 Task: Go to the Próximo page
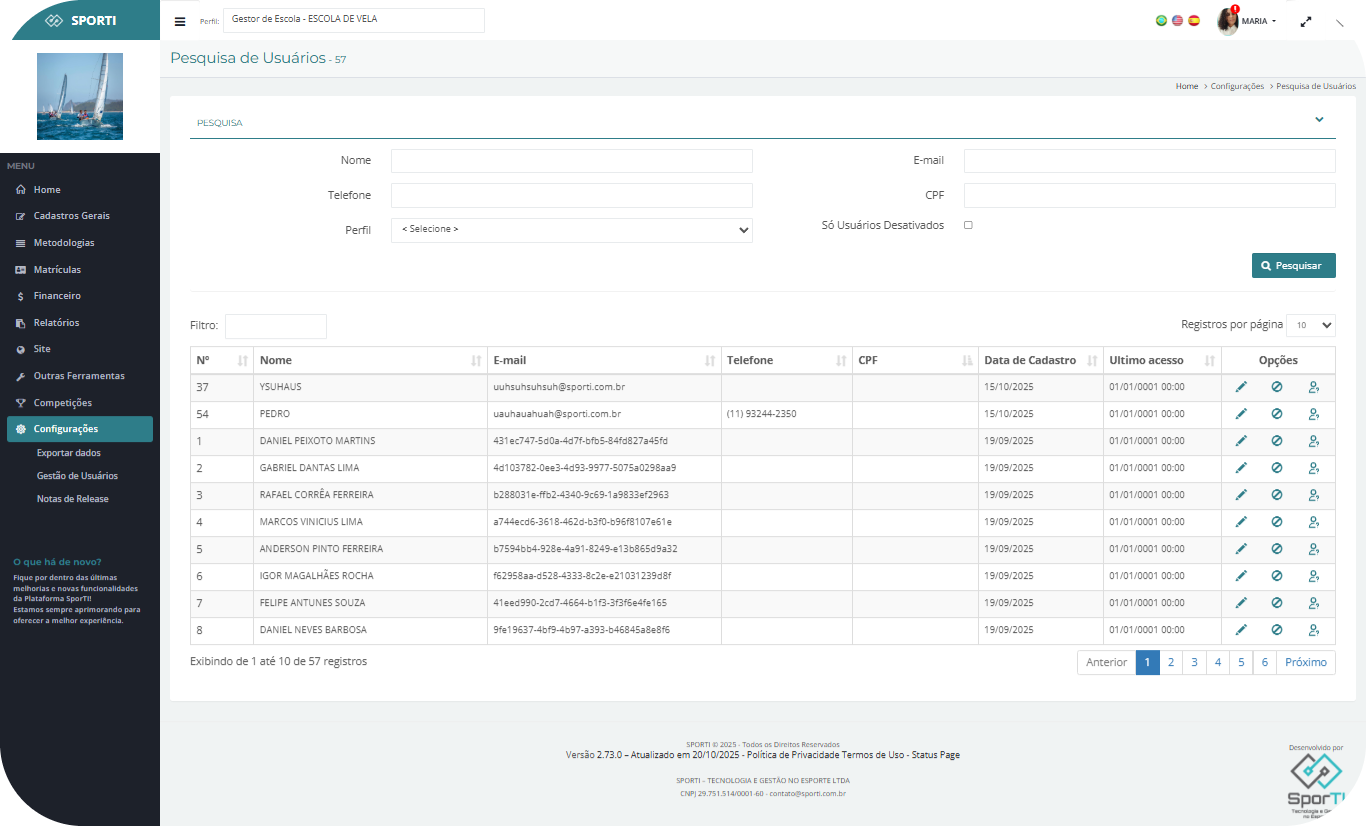pyautogui.click(x=1306, y=662)
